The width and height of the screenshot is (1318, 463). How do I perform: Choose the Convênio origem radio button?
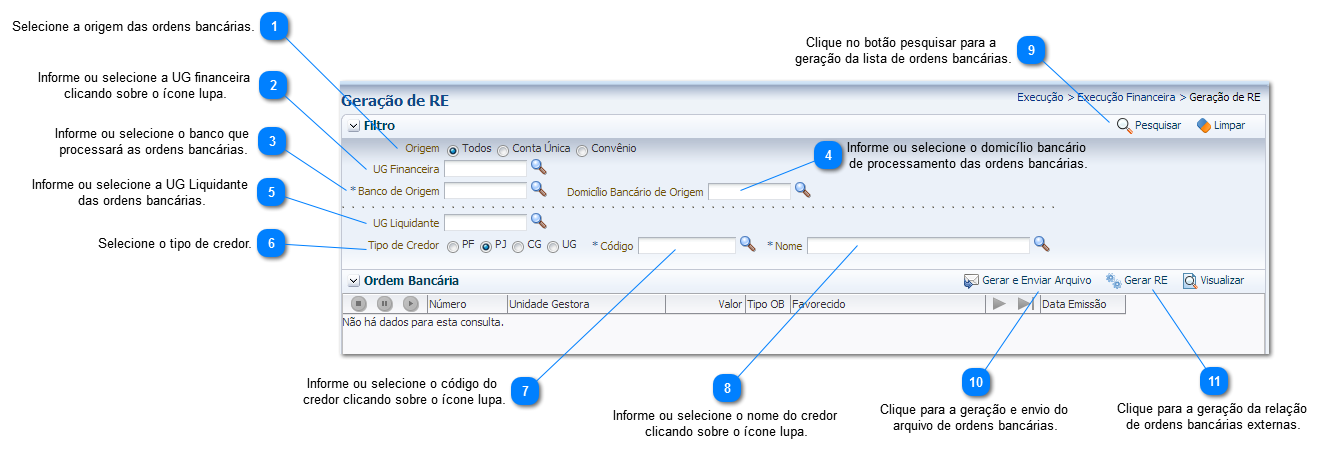pos(582,150)
